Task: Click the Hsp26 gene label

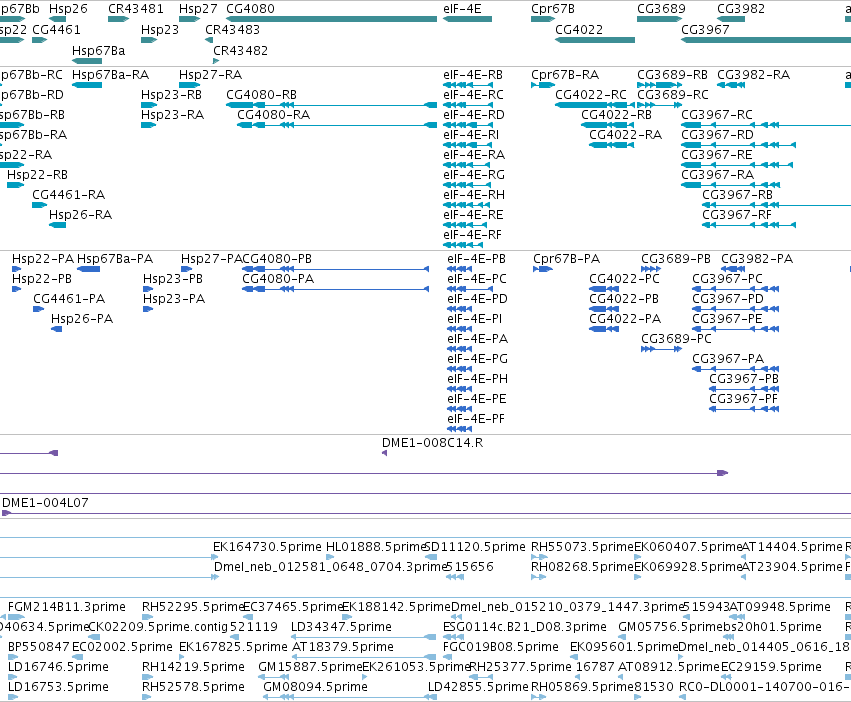Action: click(x=68, y=9)
